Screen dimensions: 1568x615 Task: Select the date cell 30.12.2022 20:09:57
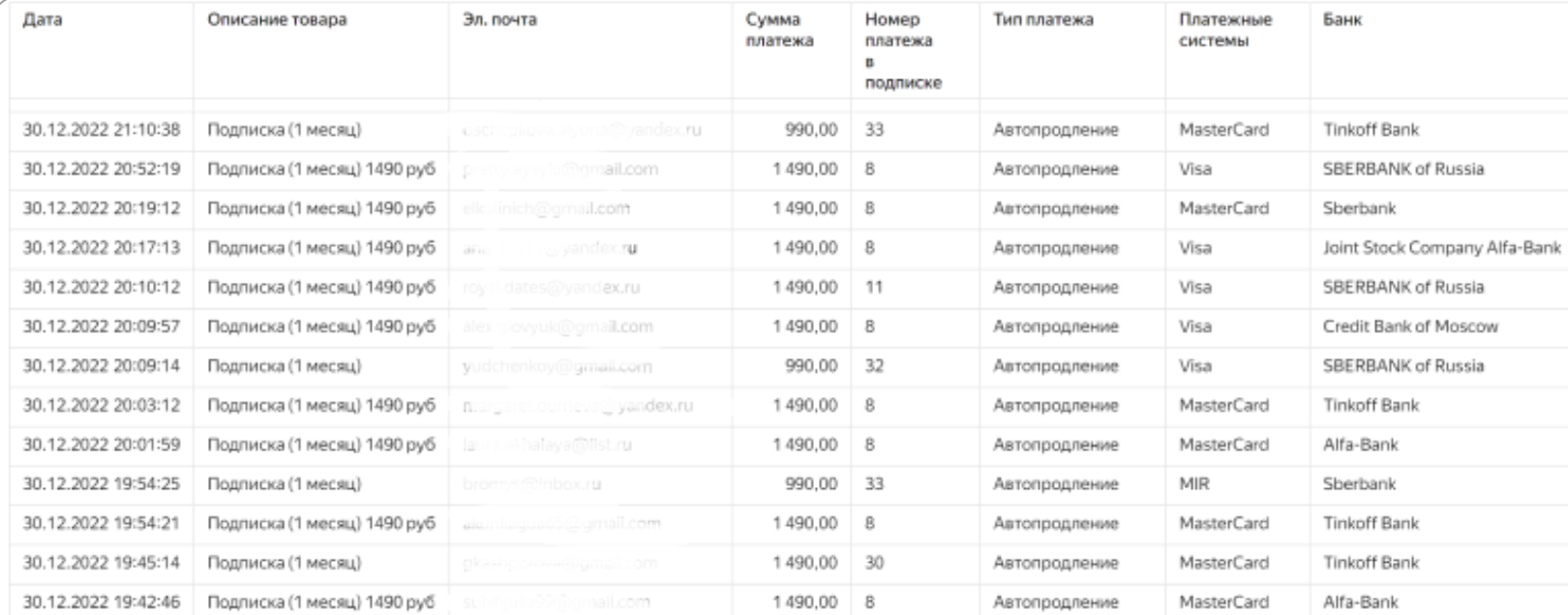pyautogui.click(x=102, y=326)
